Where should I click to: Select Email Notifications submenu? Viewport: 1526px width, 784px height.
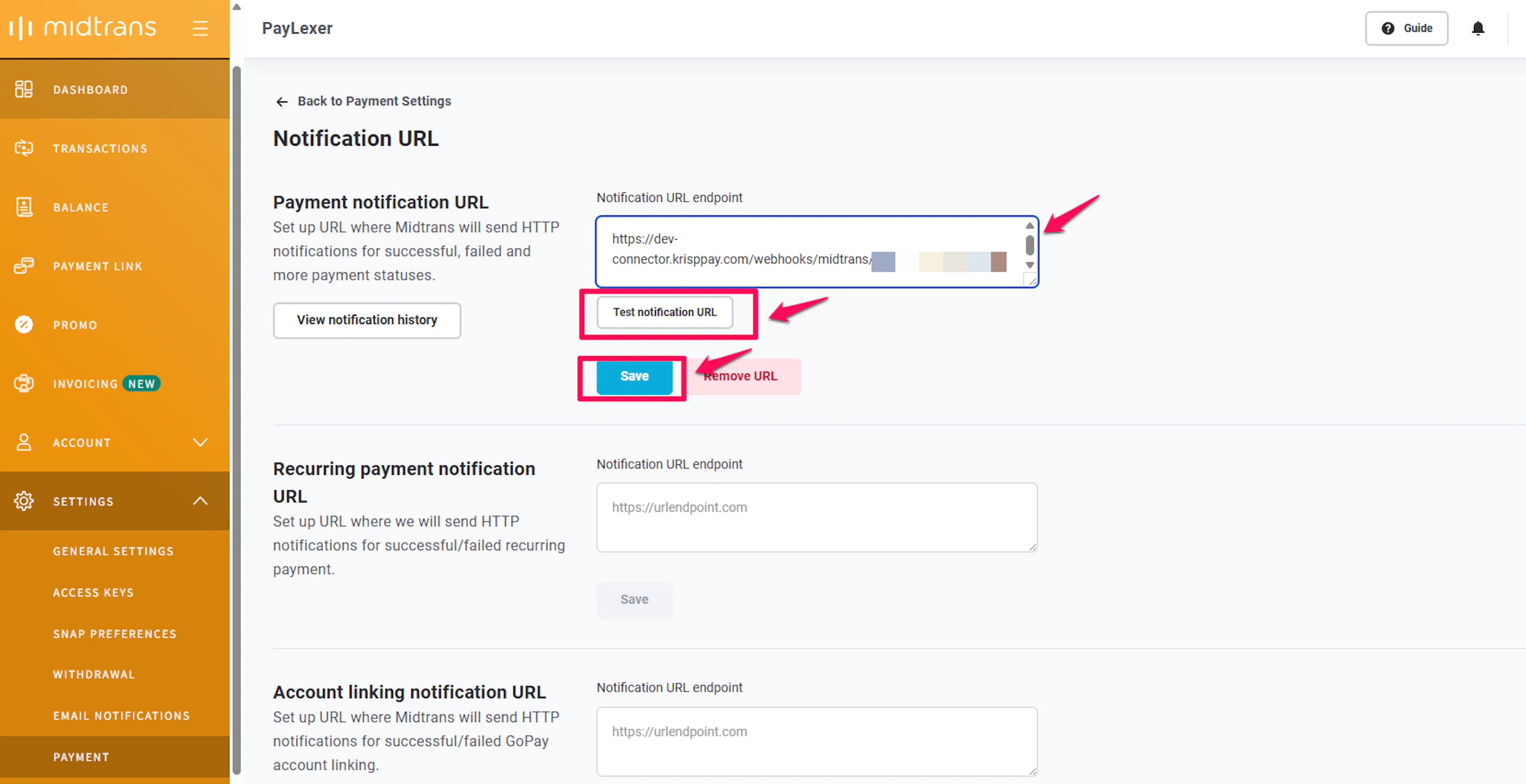(122, 716)
